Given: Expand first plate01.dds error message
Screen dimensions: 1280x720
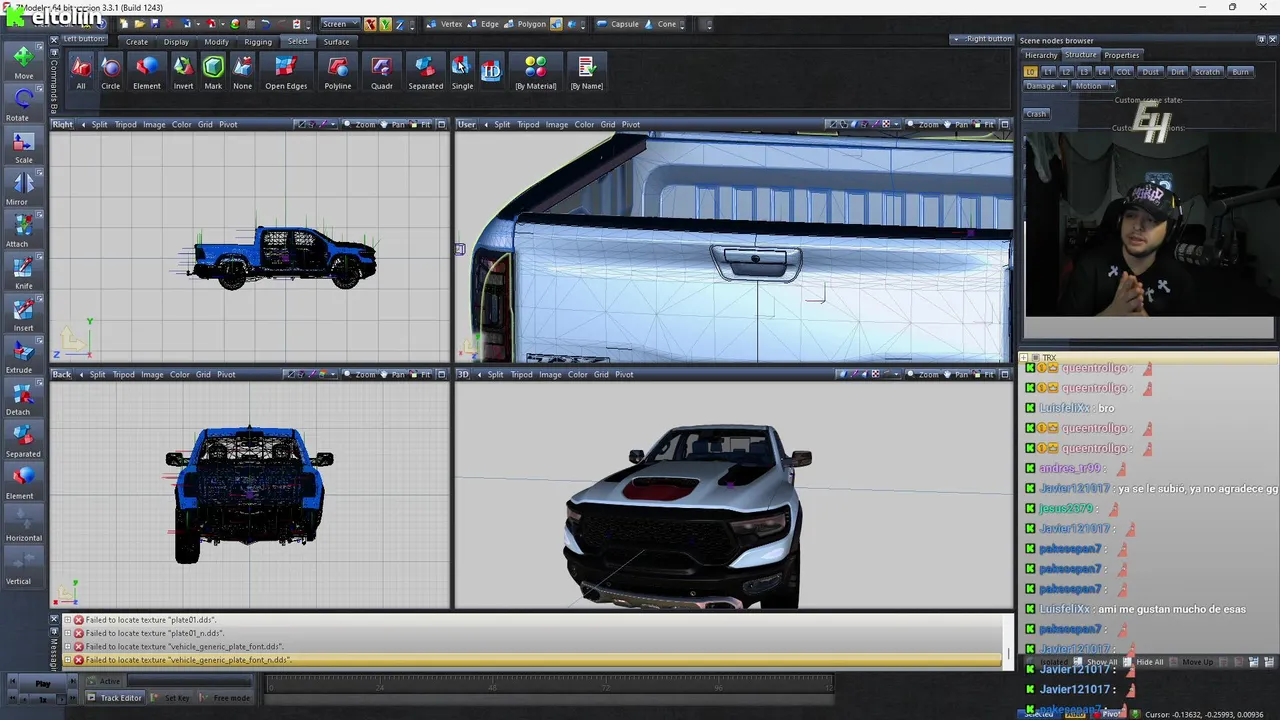Looking at the screenshot, I should tap(68, 620).
